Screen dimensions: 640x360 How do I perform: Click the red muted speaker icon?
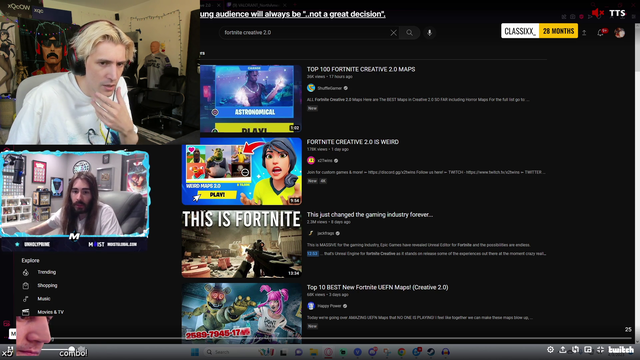click(x=598, y=13)
